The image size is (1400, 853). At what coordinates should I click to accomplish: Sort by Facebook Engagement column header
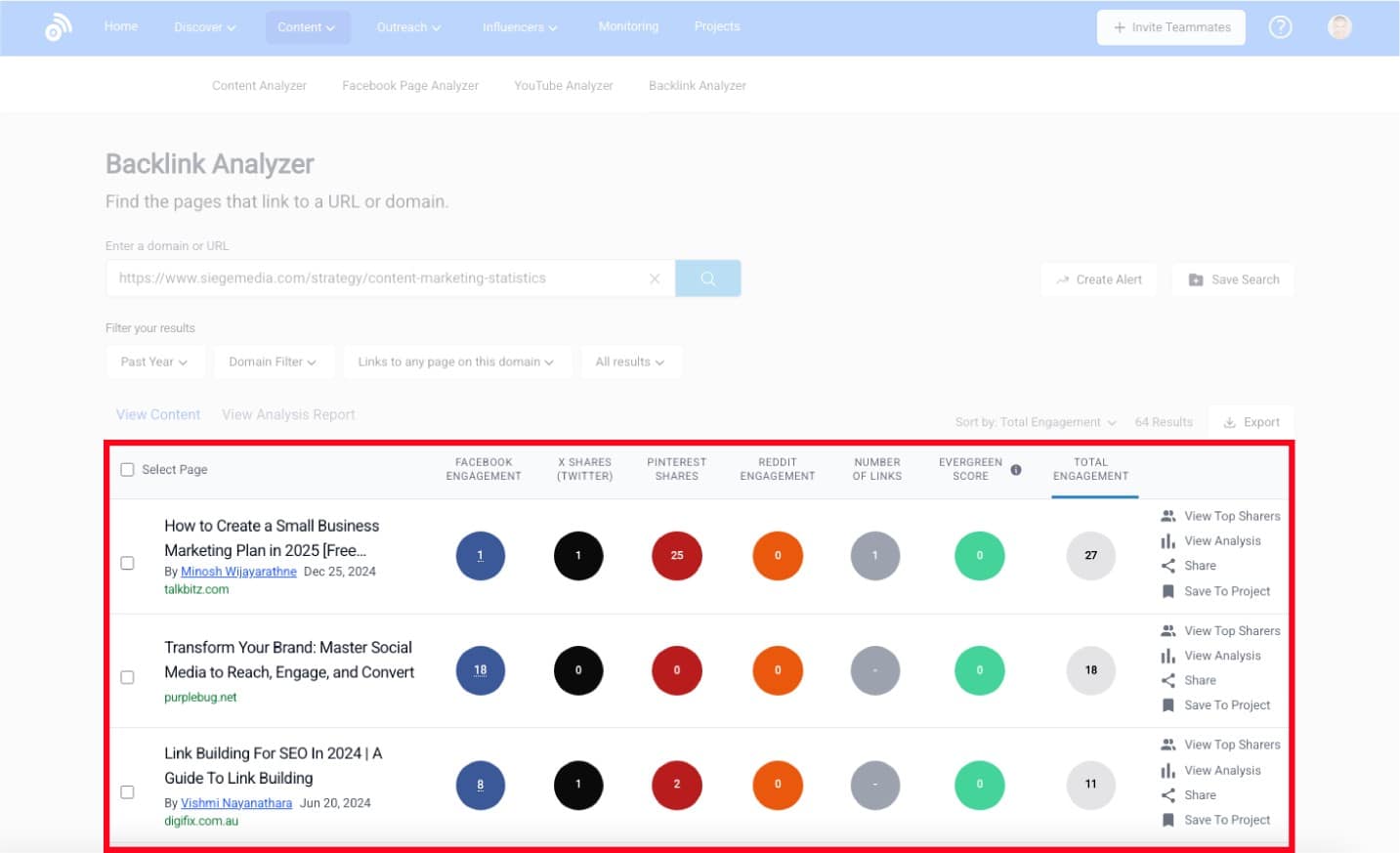click(x=484, y=470)
